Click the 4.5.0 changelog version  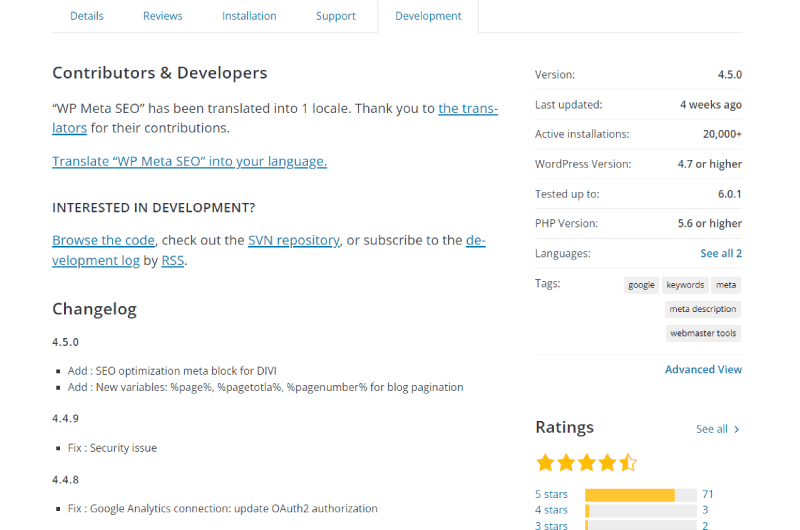point(65,342)
